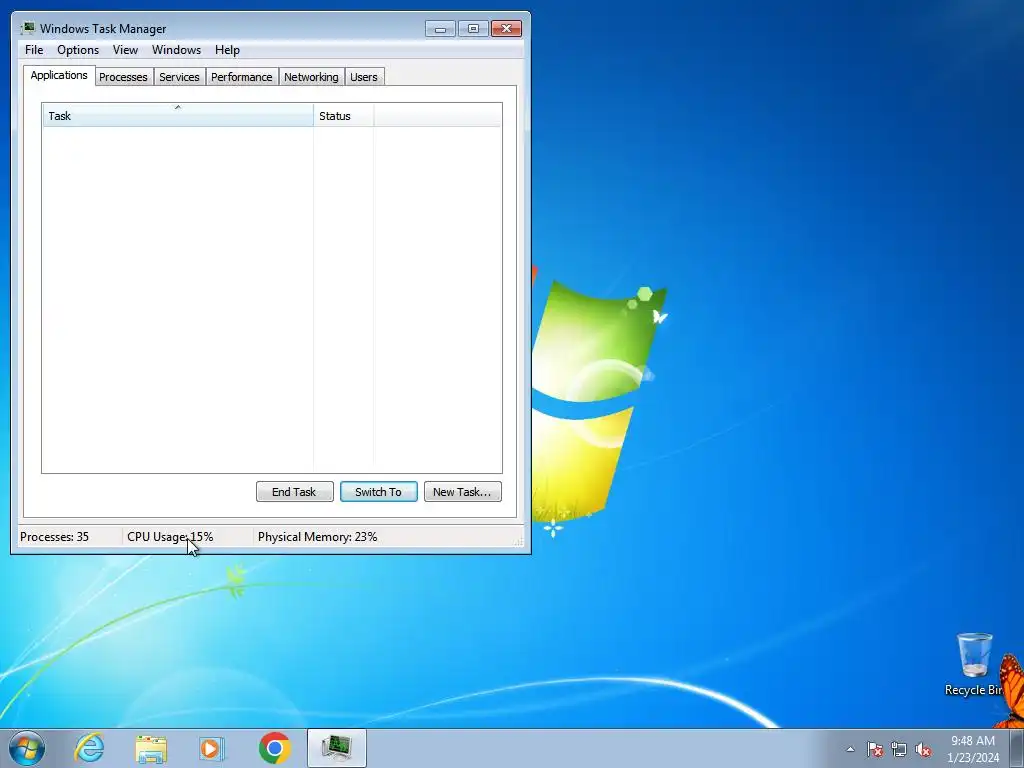This screenshot has height=768, width=1024.
Task: Open the Action Center flag icon
Action: click(x=875, y=749)
